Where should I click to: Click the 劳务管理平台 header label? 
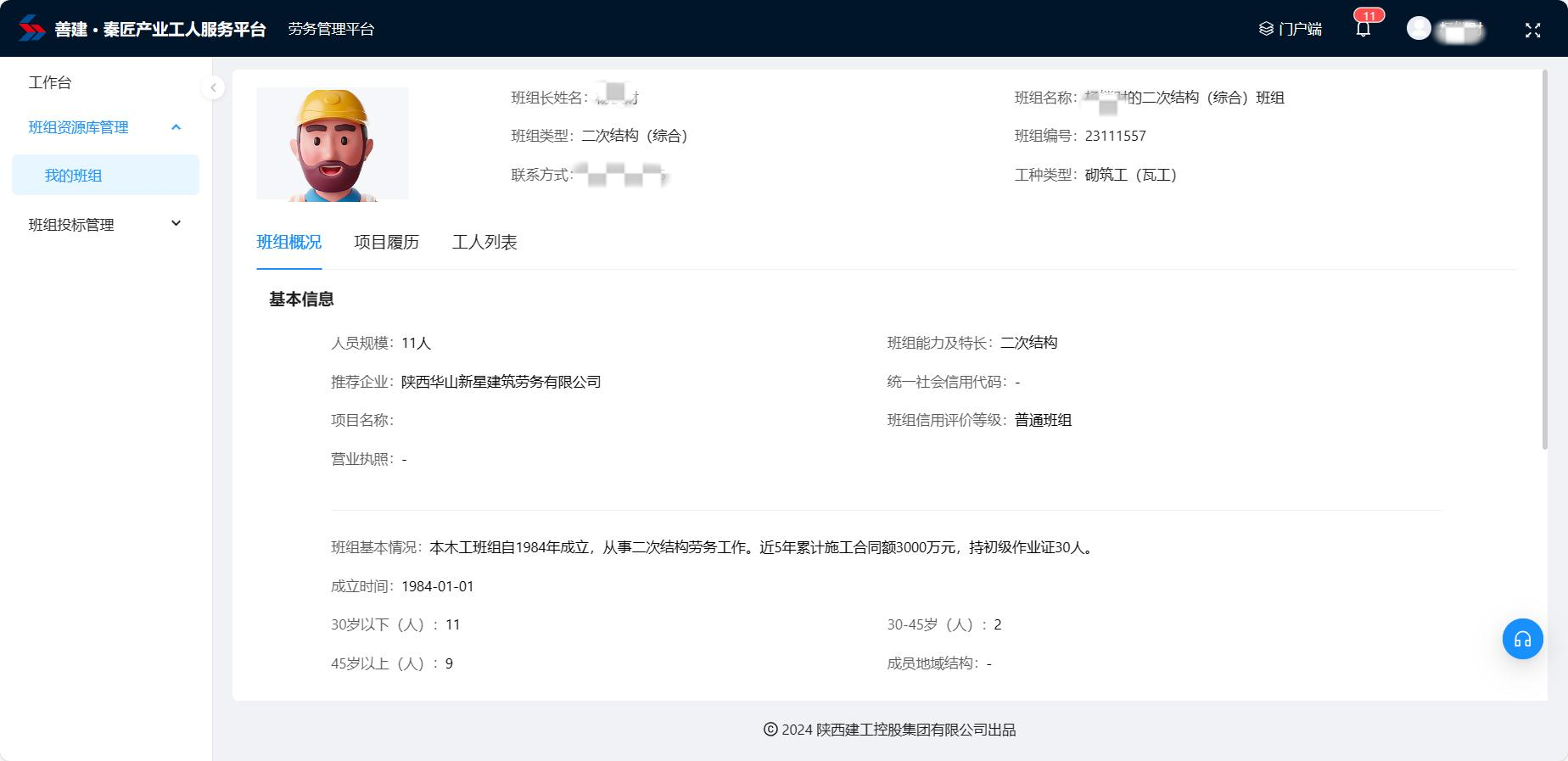coord(331,29)
